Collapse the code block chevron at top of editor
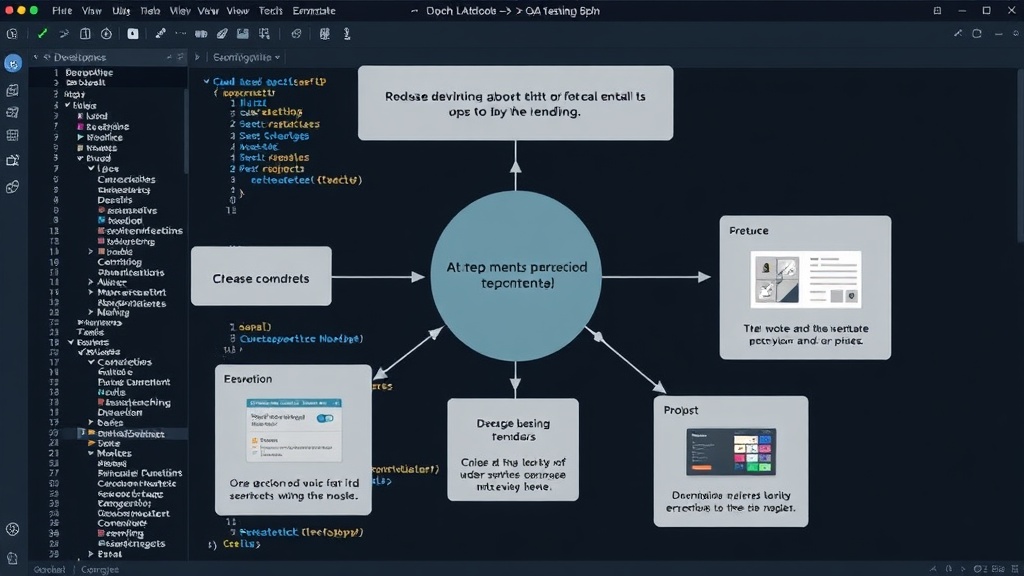1024x576 pixels. pyautogui.click(x=206, y=82)
